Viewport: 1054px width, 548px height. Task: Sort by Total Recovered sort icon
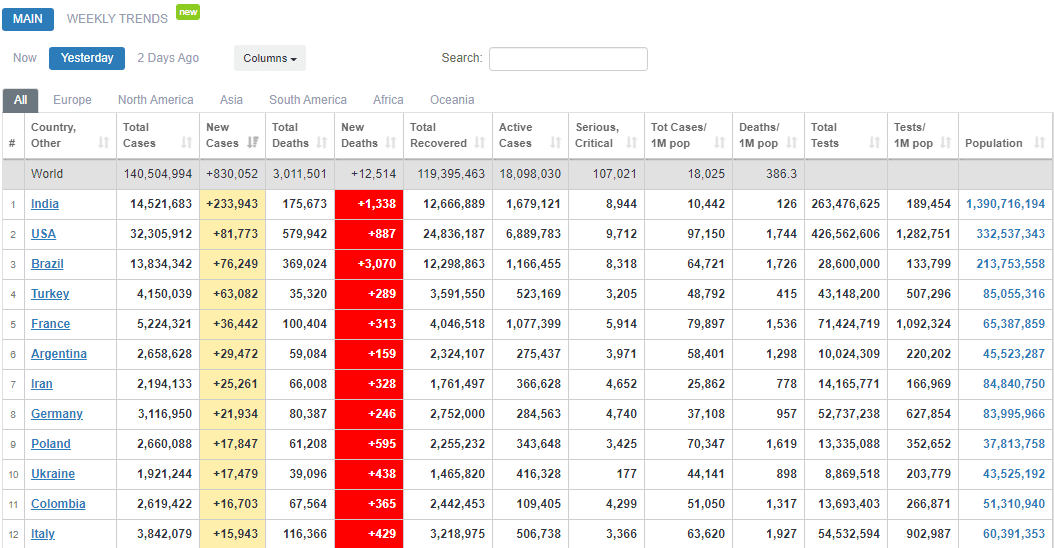point(480,143)
